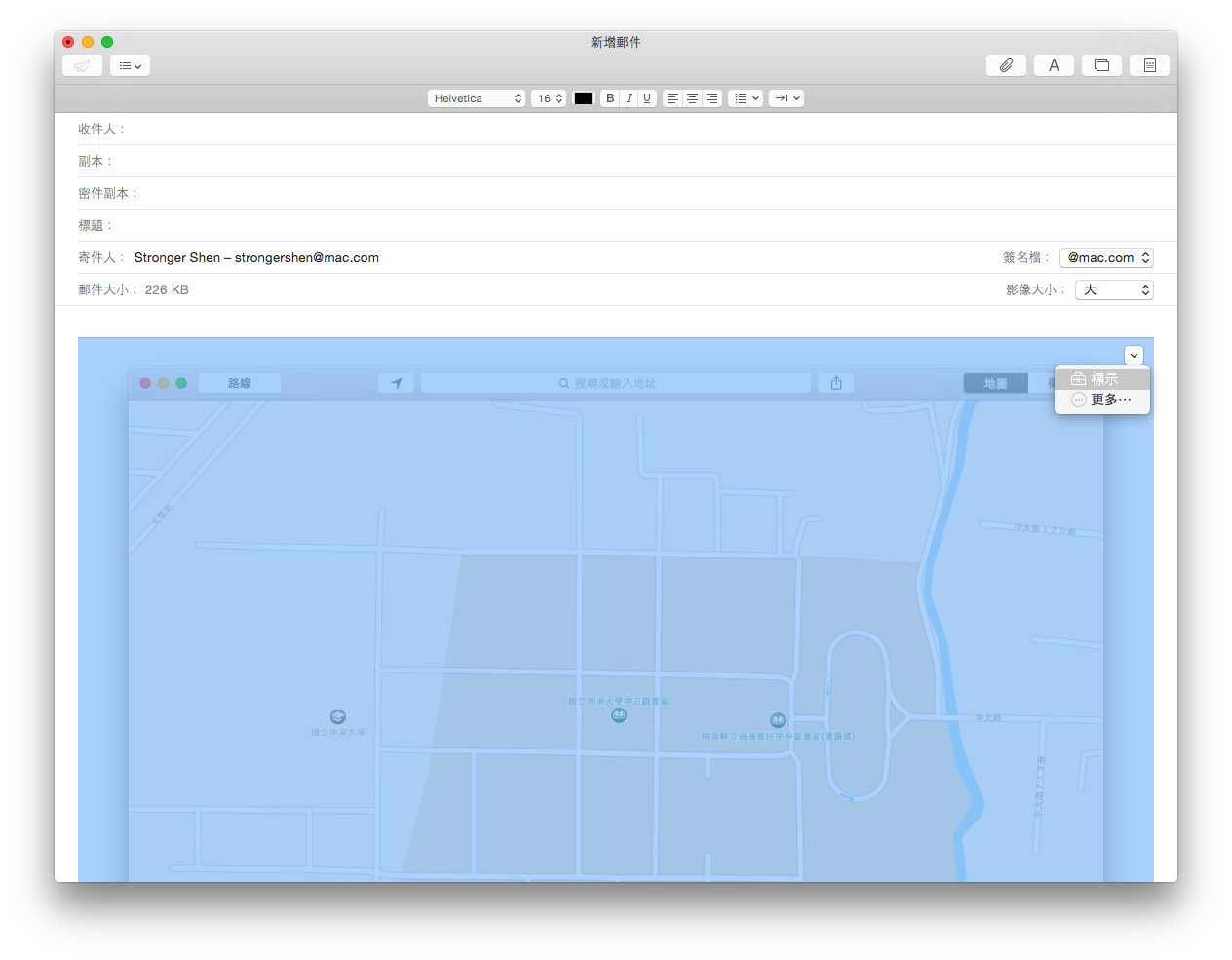
Task: Click the photo browser icon
Action: click(x=1101, y=65)
